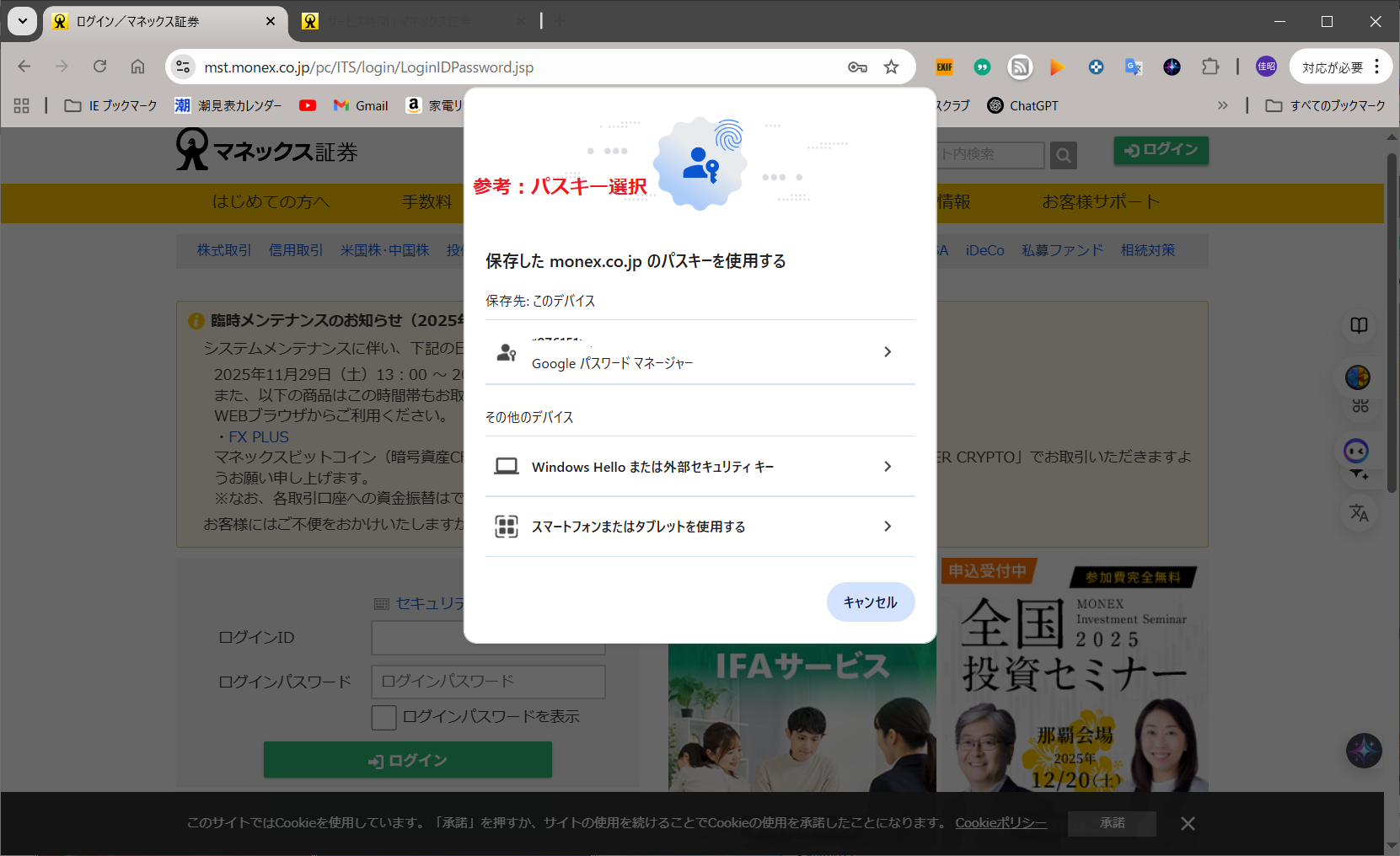Click the YouTube bookmark icon

click(x=308, y=105)
